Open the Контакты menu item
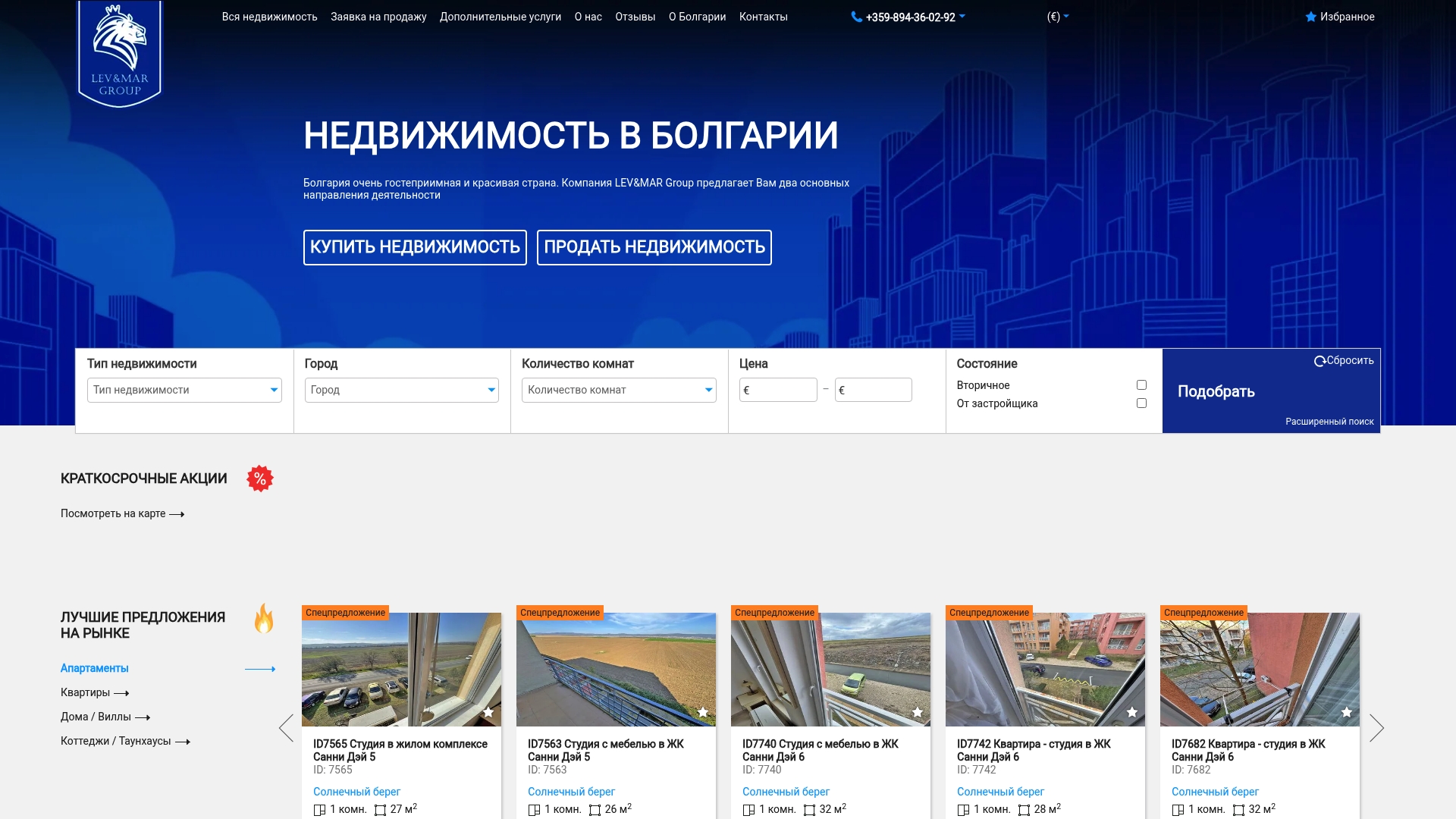Image resolution: width=1456 pixels, height=819 pixels. [x=763, y=16]
